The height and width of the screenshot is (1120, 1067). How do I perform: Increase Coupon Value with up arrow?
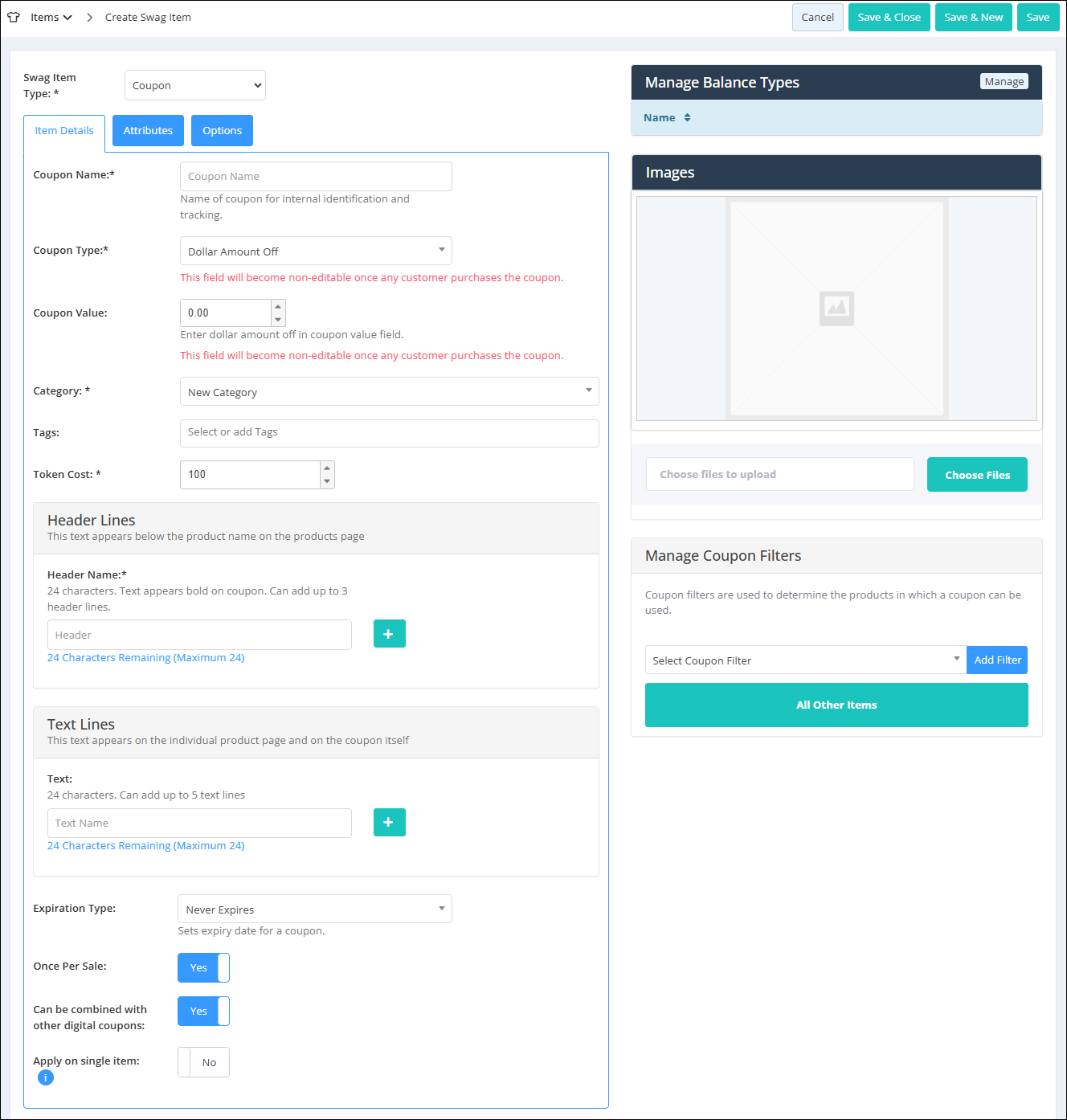[278, 306]
